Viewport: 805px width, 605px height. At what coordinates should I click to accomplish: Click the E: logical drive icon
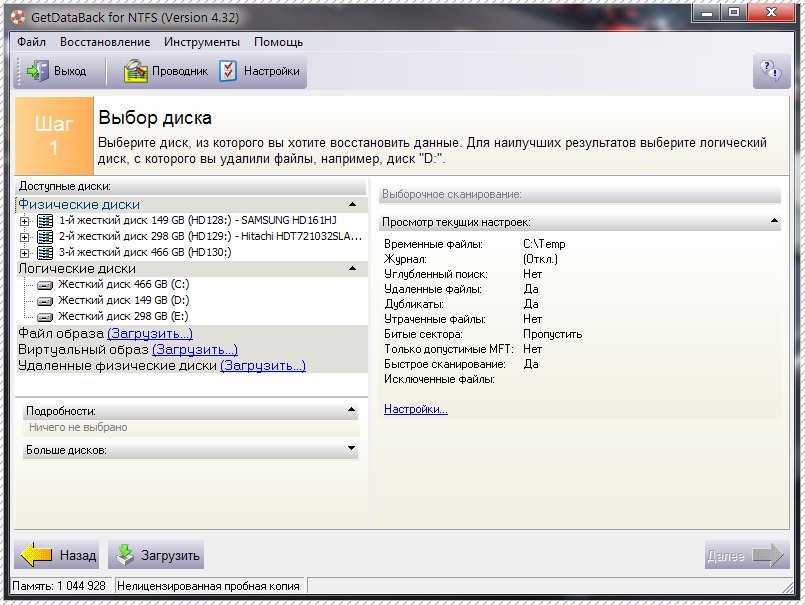tap(45, 317)
